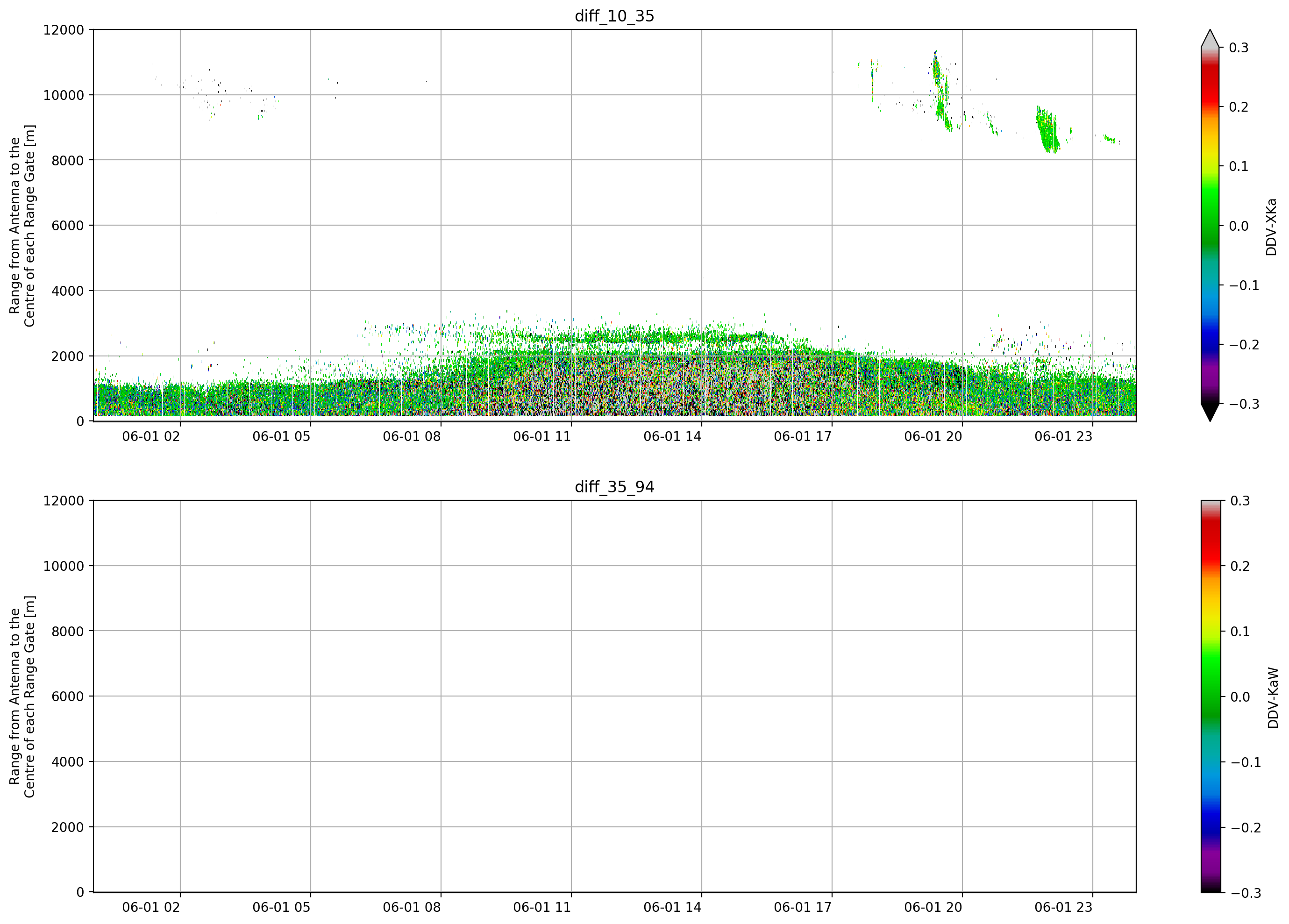Click the top plot's range axis label
Image resolution: width=1289 pixels, height=924 pixels.
[22, 226]
